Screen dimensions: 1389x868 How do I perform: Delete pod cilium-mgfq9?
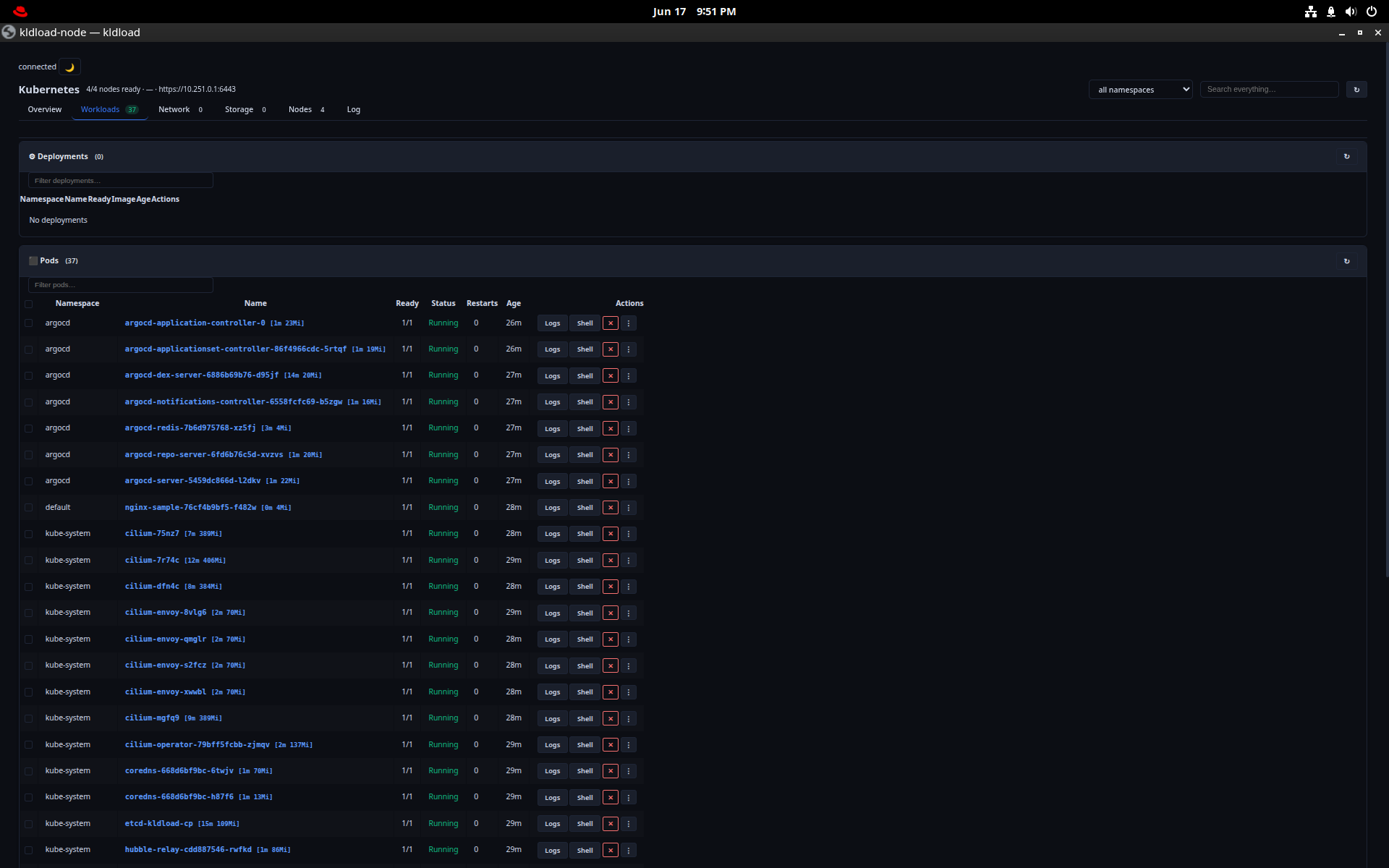pyautogui.click(x=611, y=719)
